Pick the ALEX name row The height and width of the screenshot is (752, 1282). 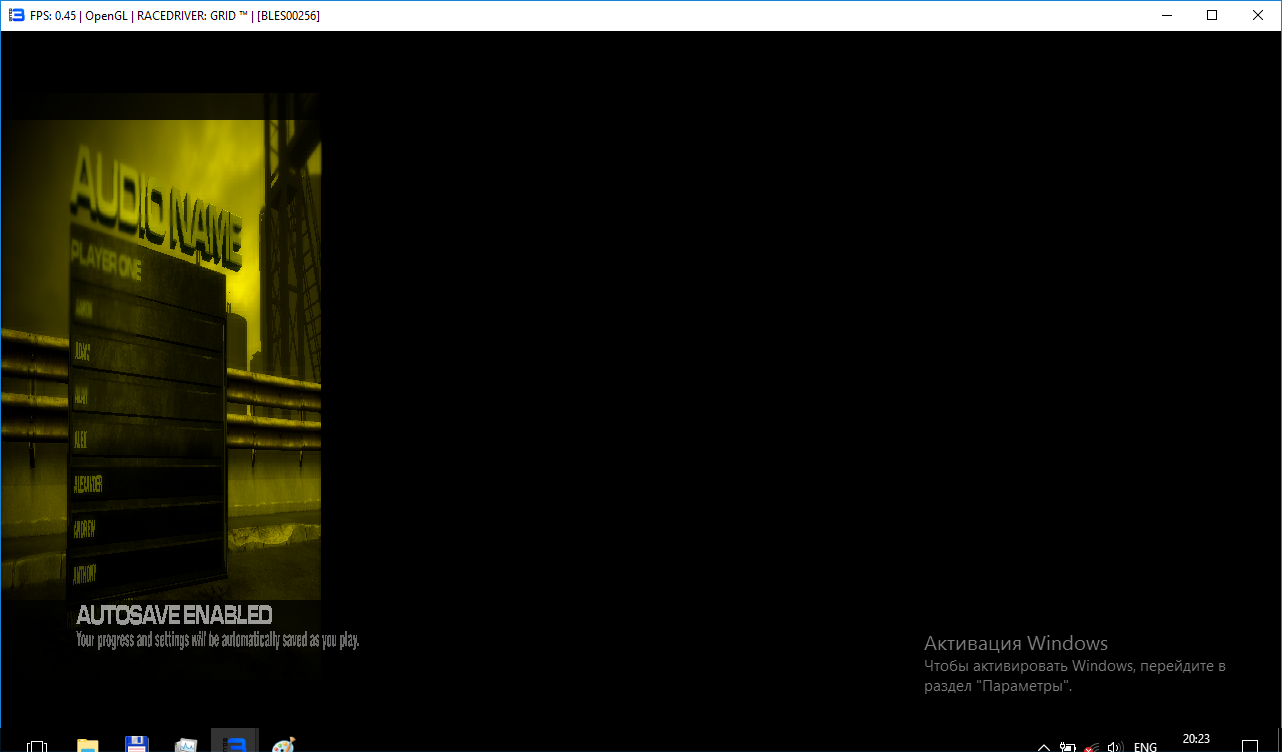tap(147, 441)
